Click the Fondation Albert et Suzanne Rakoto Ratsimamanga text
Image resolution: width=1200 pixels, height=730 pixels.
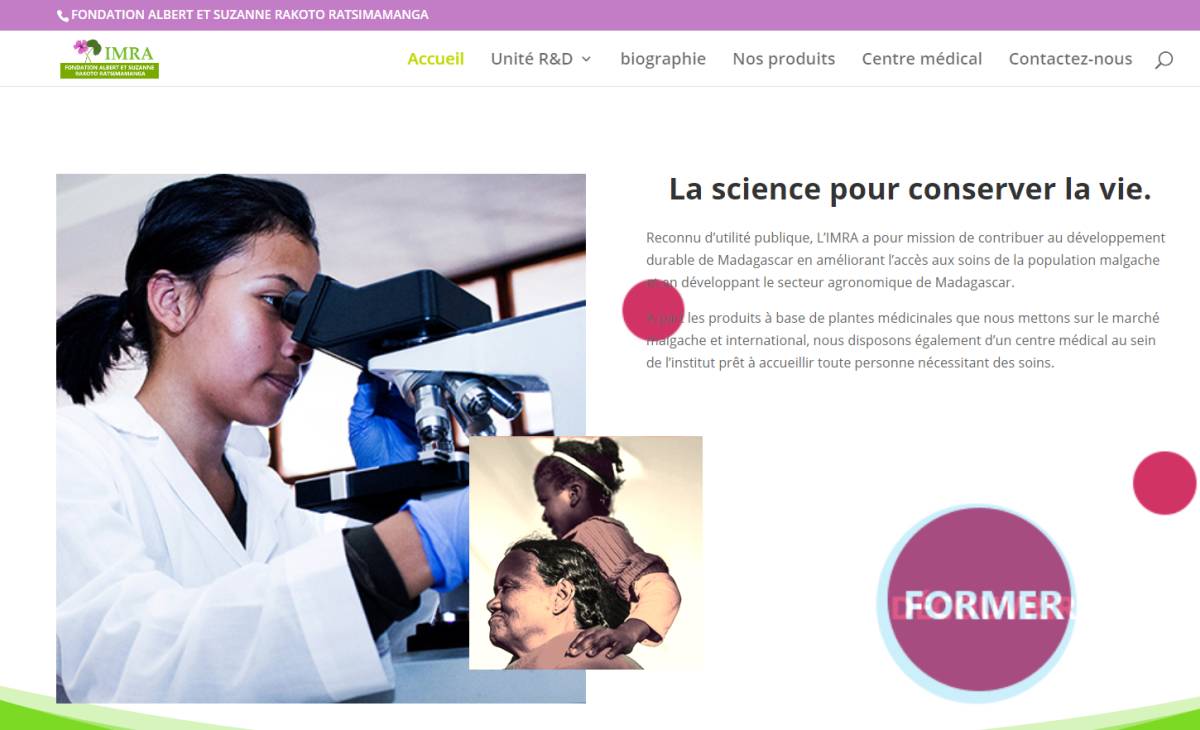tap(250, 15)
